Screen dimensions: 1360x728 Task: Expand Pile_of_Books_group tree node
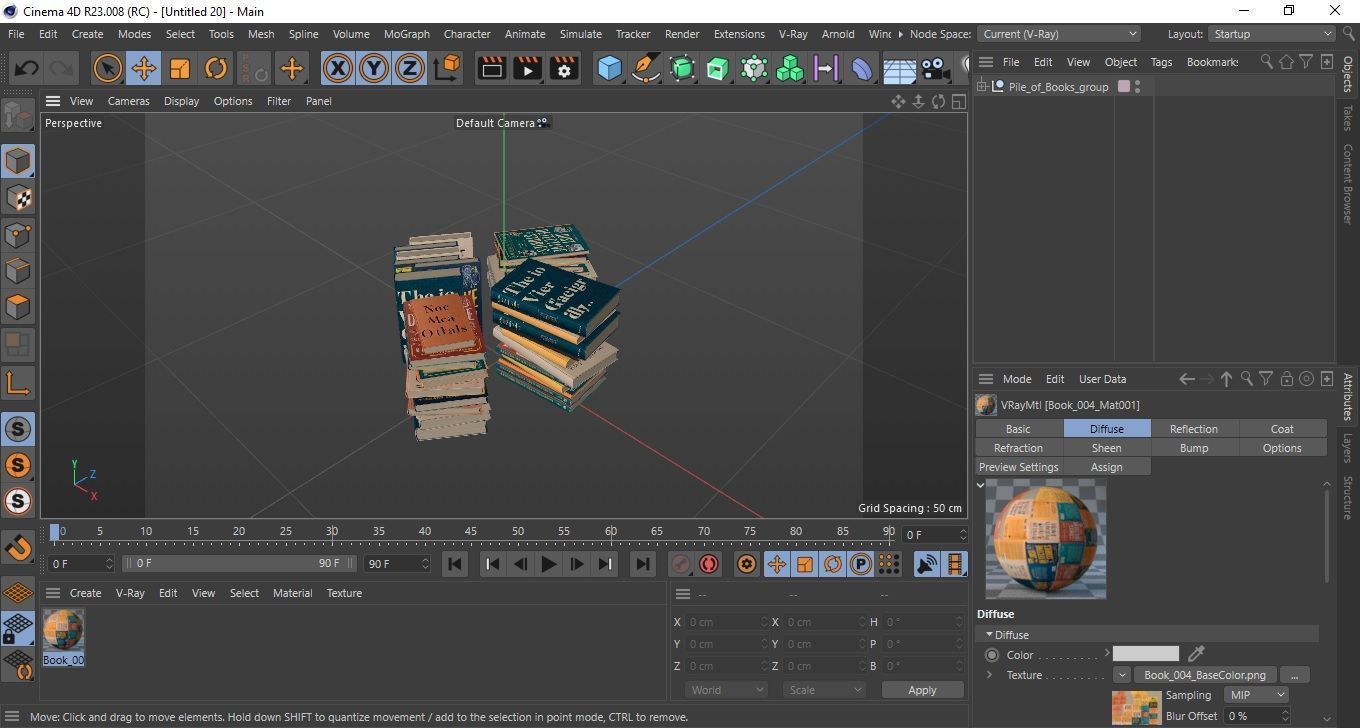[x=982, y=87]
